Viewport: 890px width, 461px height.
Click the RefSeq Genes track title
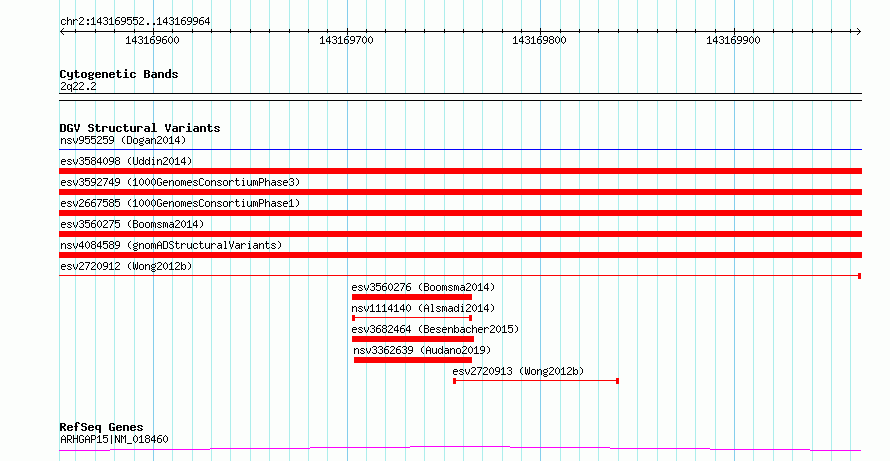pos(102,427)
